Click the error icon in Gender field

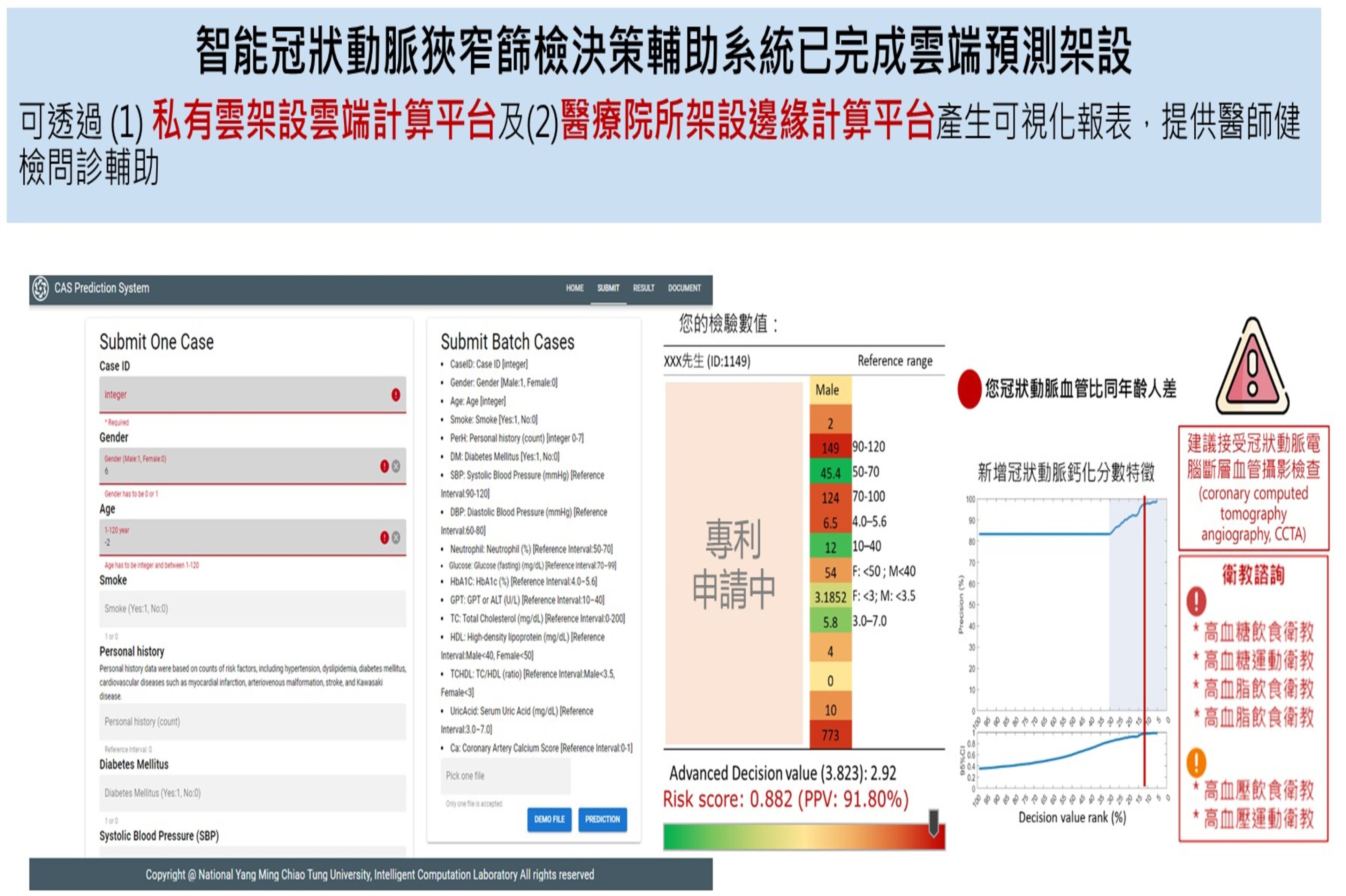[385, 466]
